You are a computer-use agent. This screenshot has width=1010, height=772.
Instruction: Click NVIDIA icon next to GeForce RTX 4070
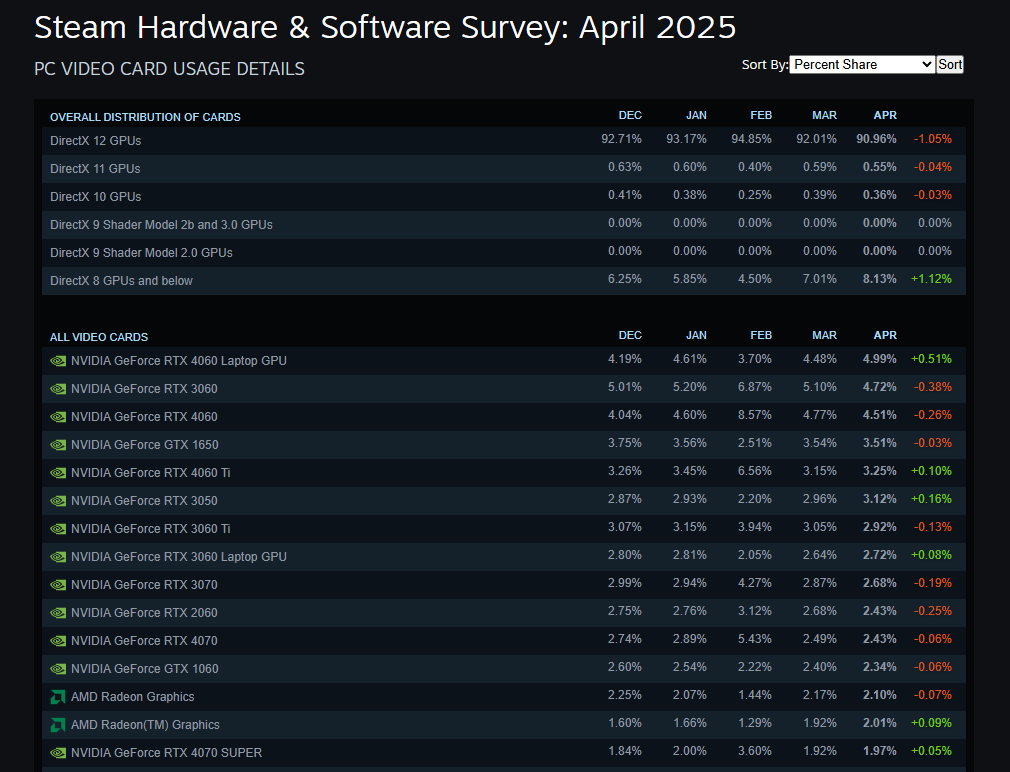pos(58,641)
